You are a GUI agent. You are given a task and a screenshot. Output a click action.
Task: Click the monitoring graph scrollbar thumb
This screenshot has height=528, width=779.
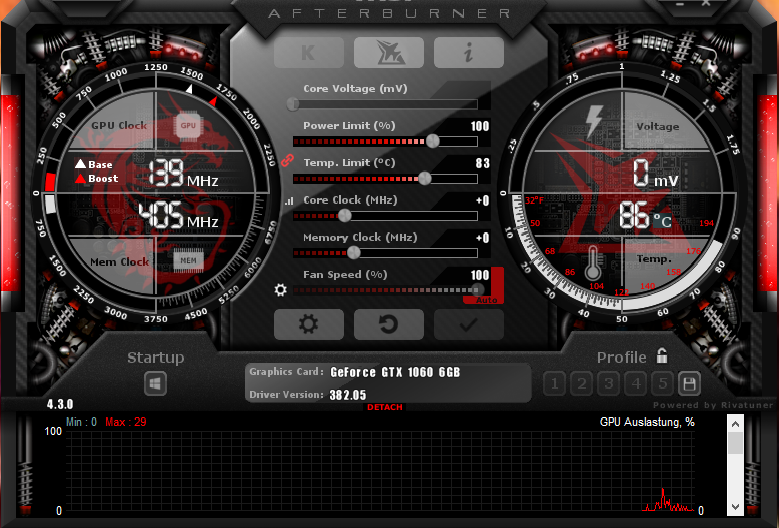(x=735, y=443)
